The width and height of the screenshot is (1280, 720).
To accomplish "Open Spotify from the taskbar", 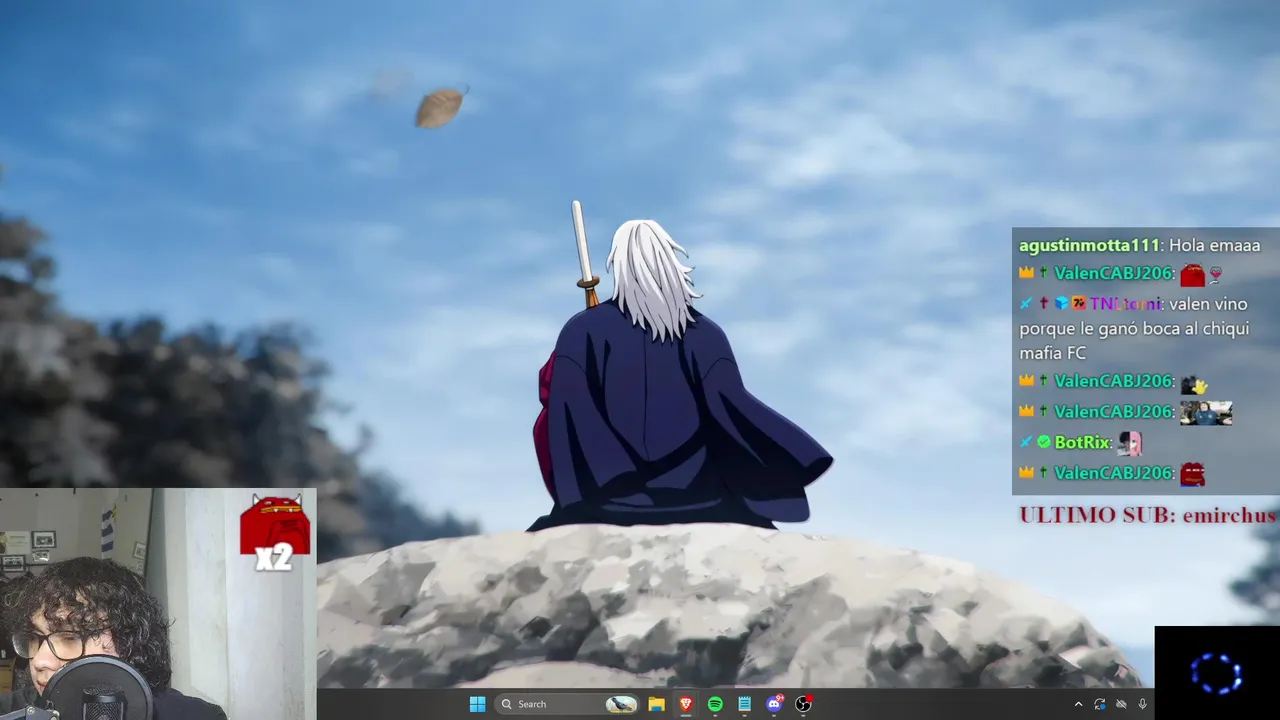I will coord(715,704).
